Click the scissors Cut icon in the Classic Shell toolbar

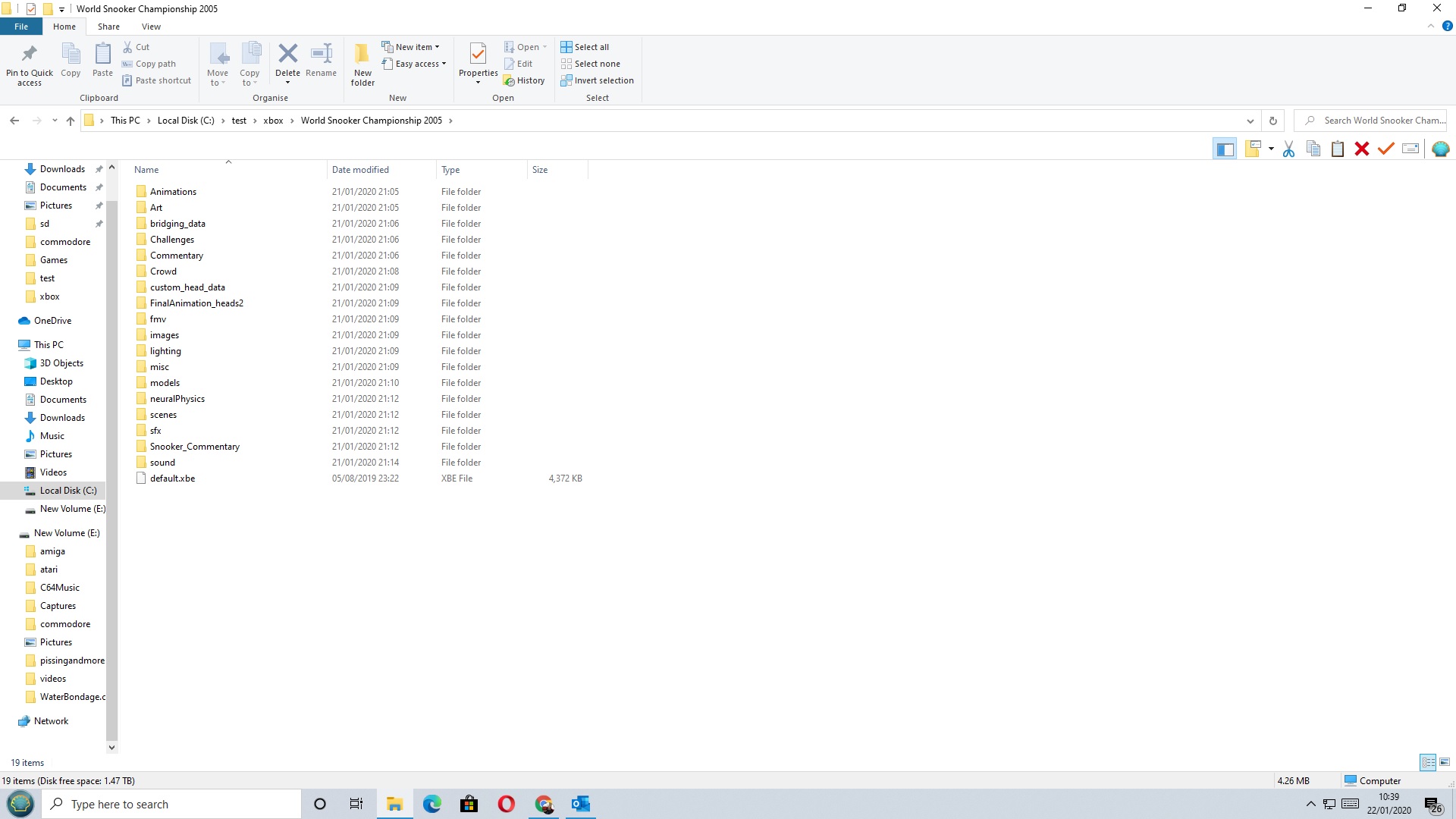1288,149
